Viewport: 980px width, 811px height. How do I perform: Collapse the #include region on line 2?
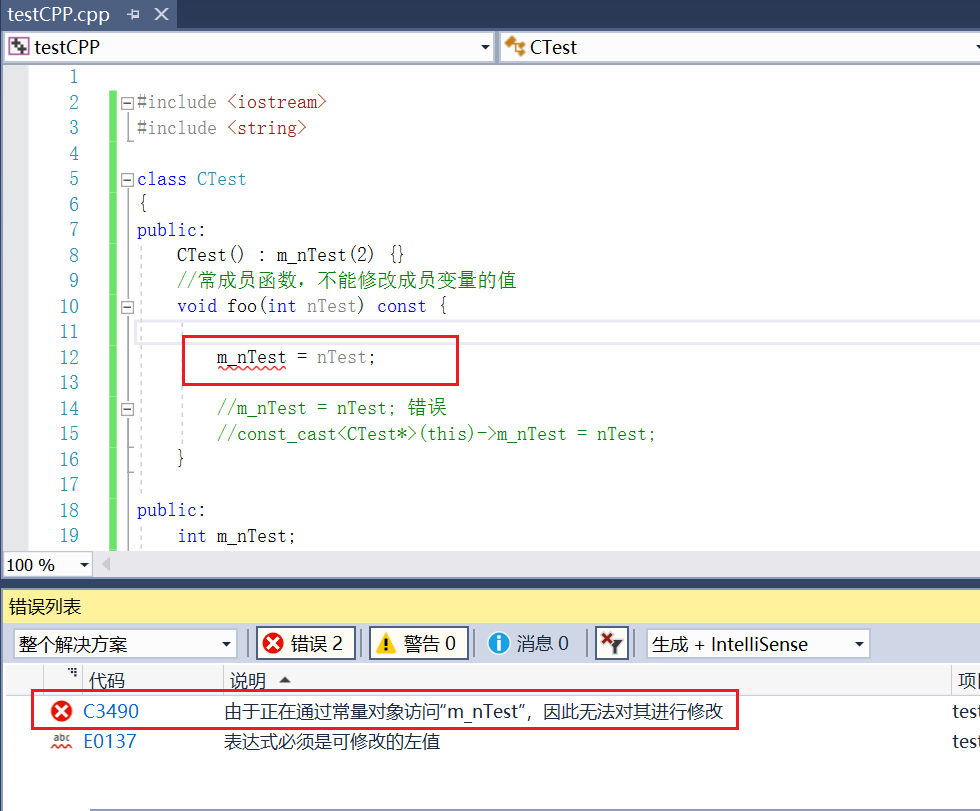click(128, 102)
